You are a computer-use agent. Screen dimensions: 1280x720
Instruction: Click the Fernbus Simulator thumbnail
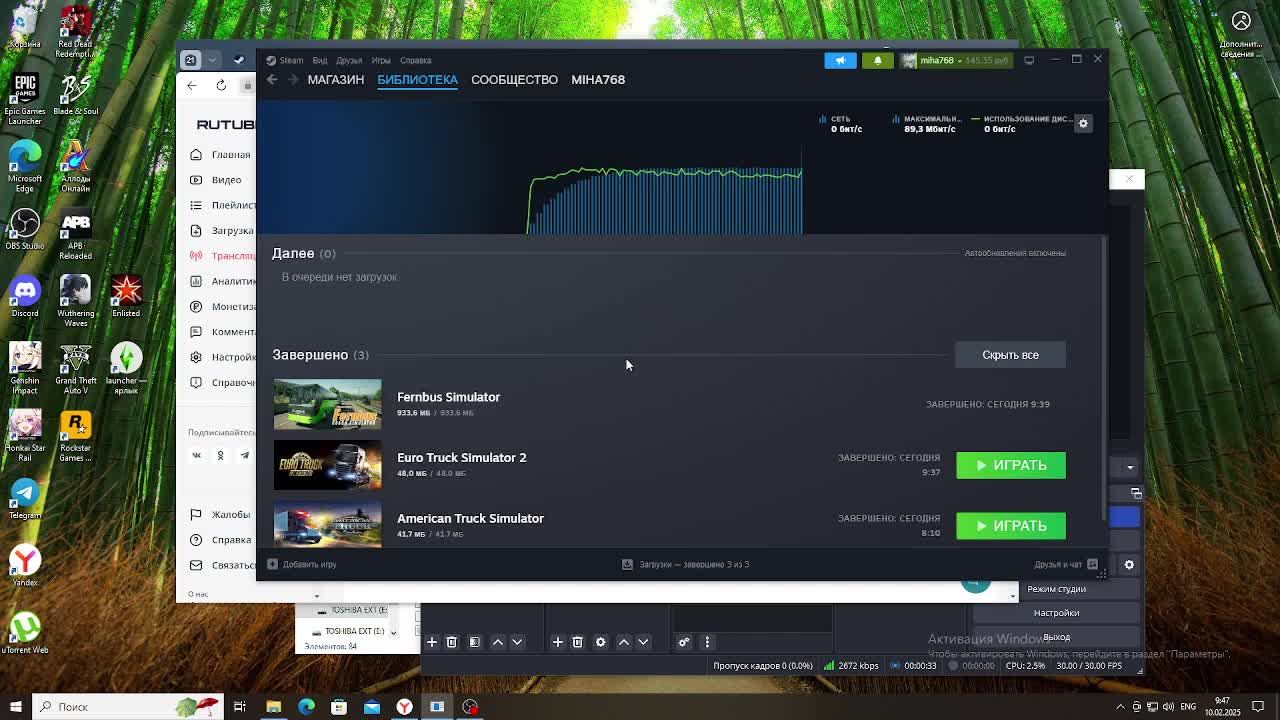click(327, 404)
